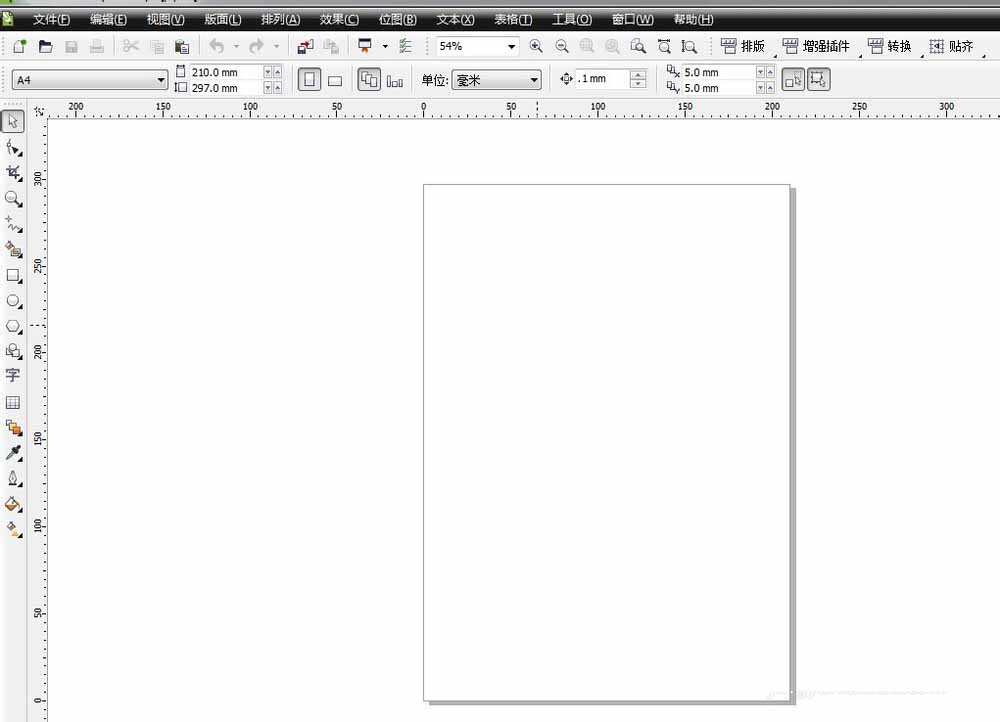Open the units dropdown showing 毫米
The image size is (1000, 722).
click(x=534, y=79)
